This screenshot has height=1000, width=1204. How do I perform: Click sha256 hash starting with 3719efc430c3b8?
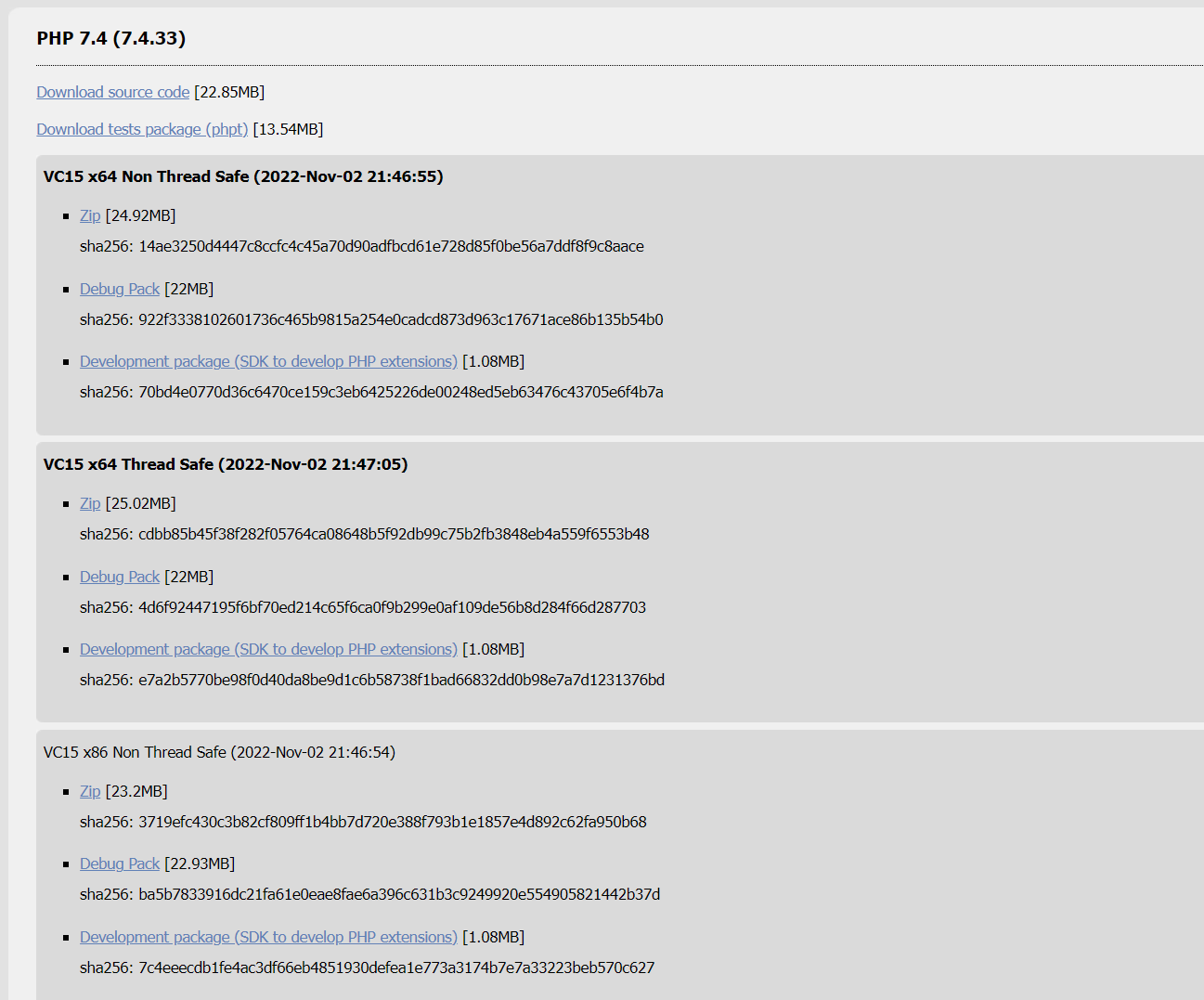click(393, 822)
